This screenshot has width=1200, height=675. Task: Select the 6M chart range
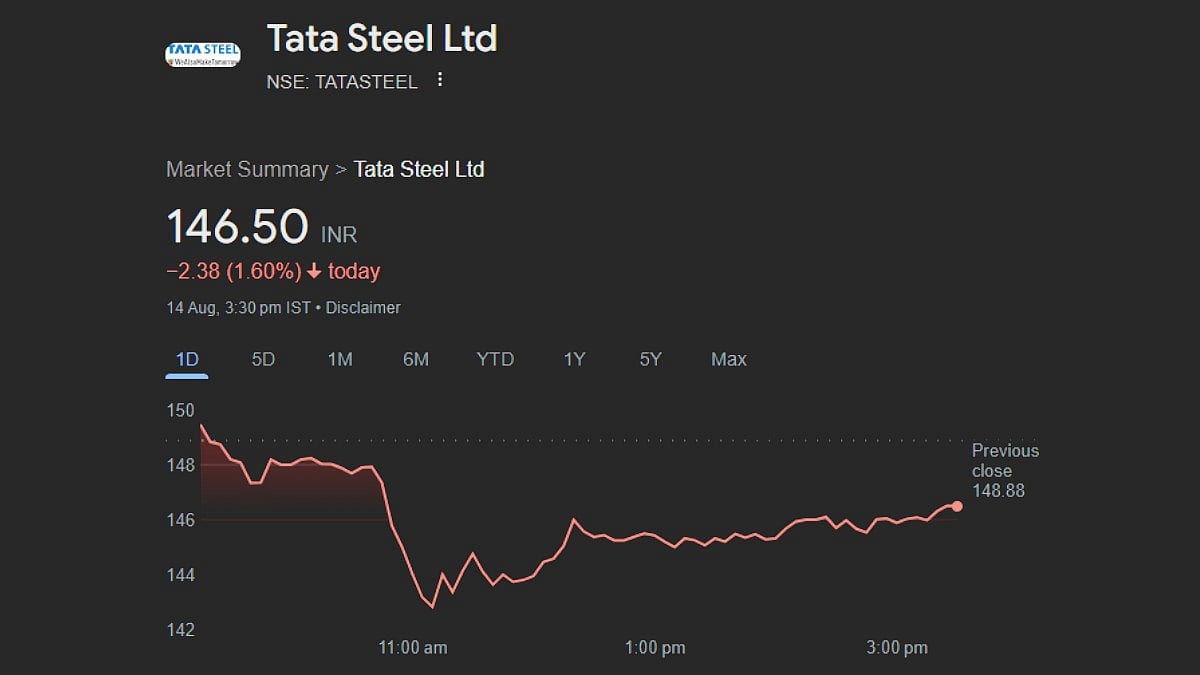[x=416, y=359]
